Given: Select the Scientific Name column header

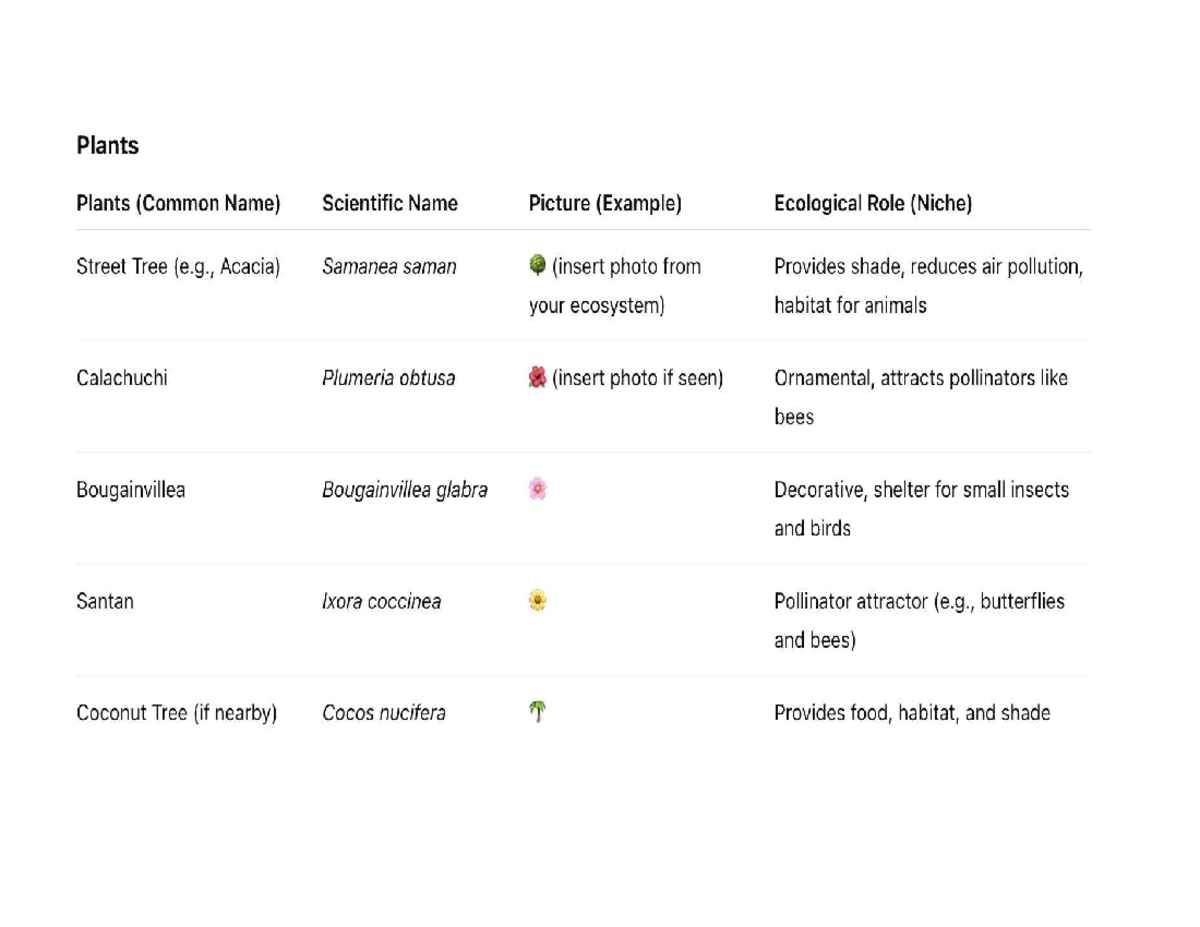Looking at the screenshot, I should click(x=390, y=204).
